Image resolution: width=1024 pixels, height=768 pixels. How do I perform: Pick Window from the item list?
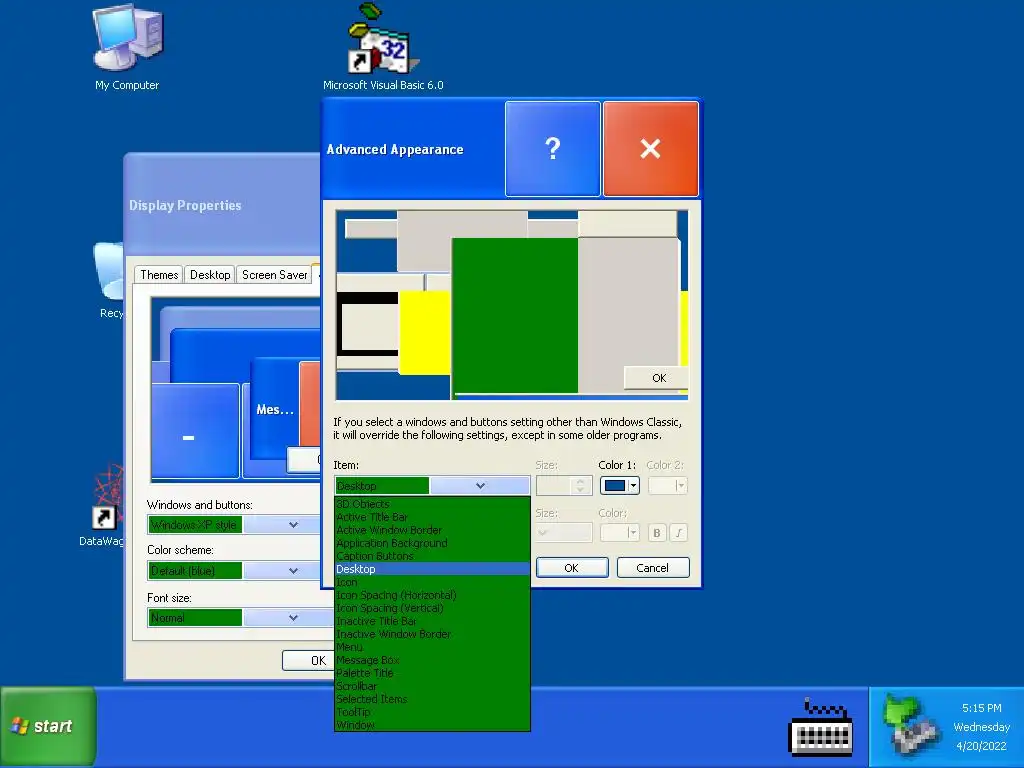pos(432,725)
